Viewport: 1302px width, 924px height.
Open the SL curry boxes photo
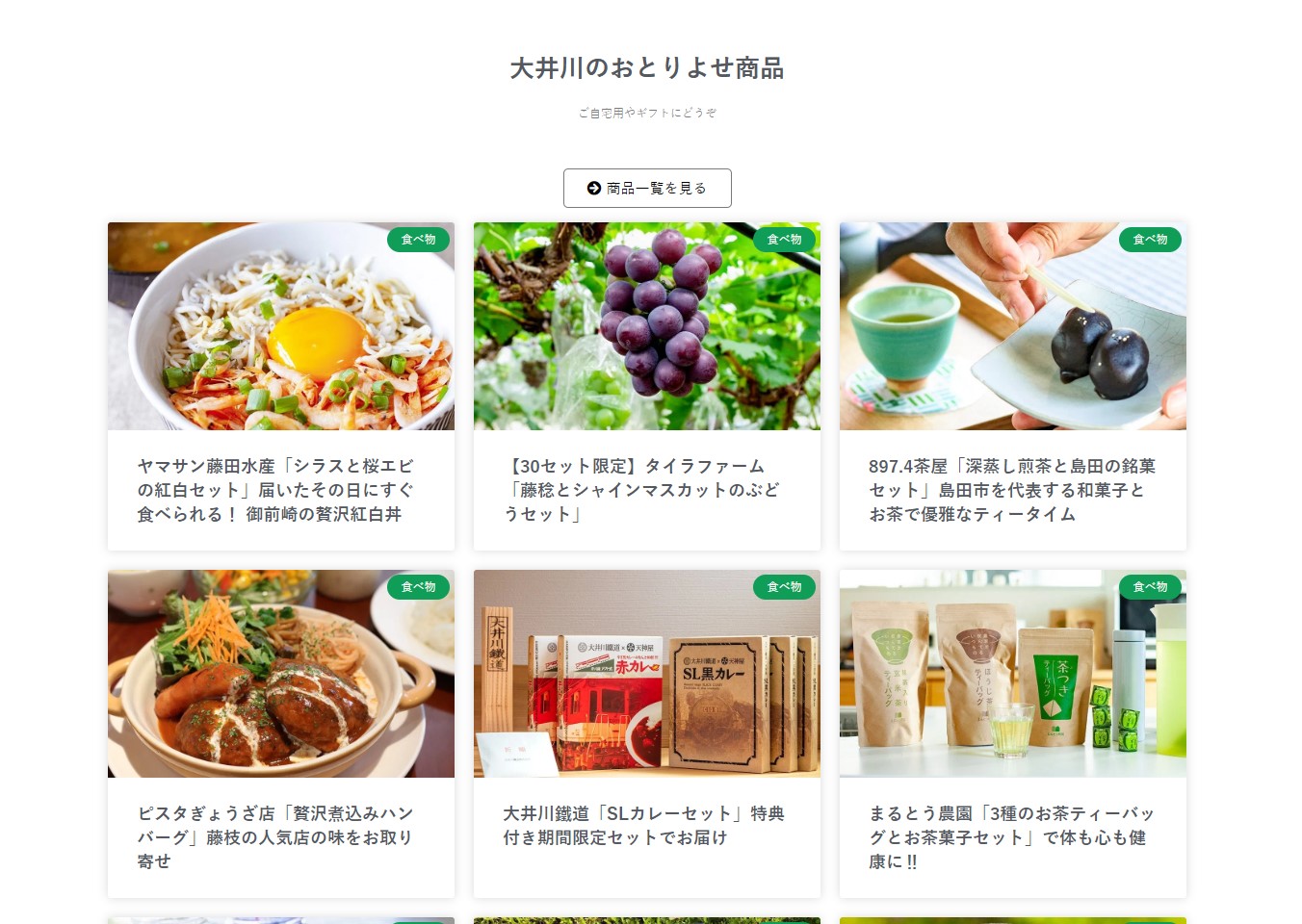pyautogui.click(x=647, y=674)
